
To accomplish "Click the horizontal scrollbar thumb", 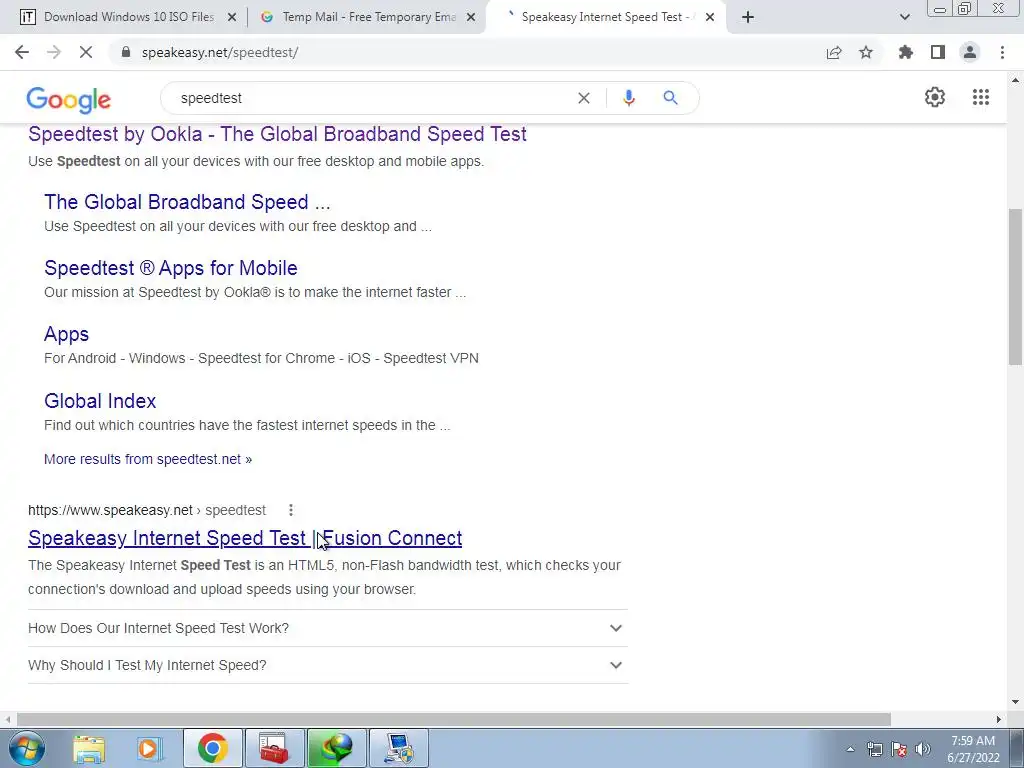I will (x=454, y=719).
